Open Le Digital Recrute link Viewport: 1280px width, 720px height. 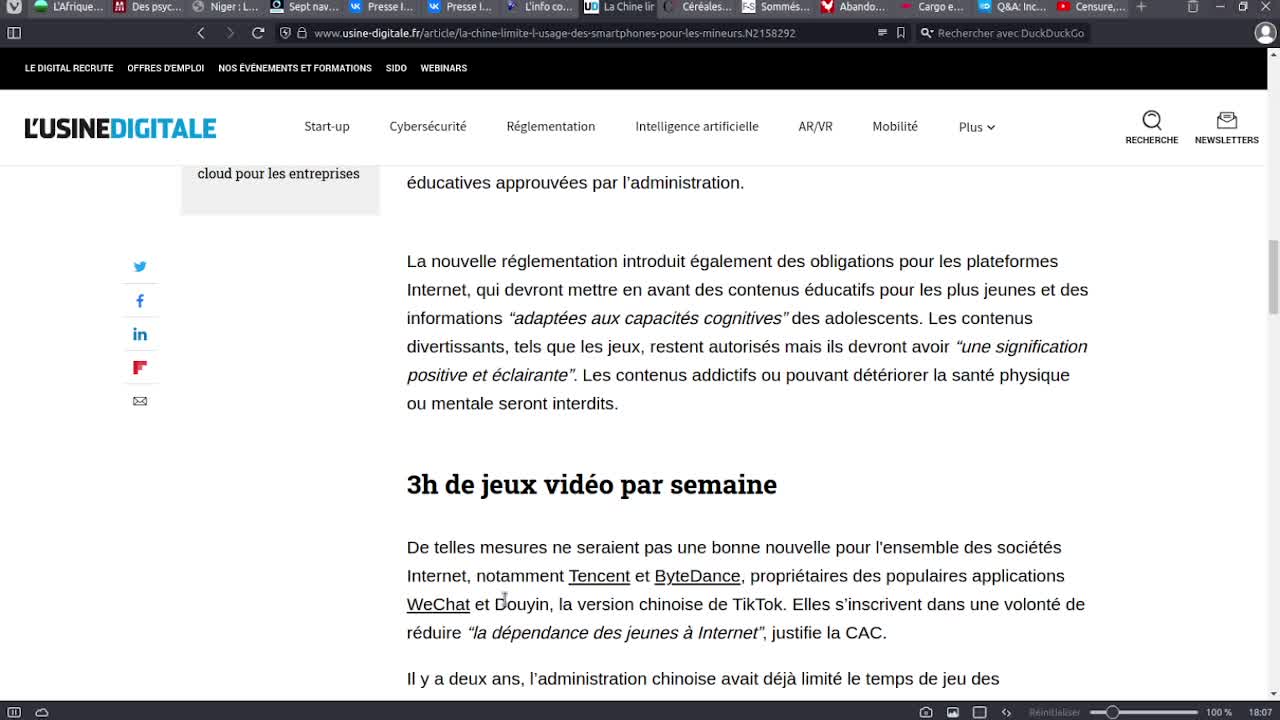point(69,68)
